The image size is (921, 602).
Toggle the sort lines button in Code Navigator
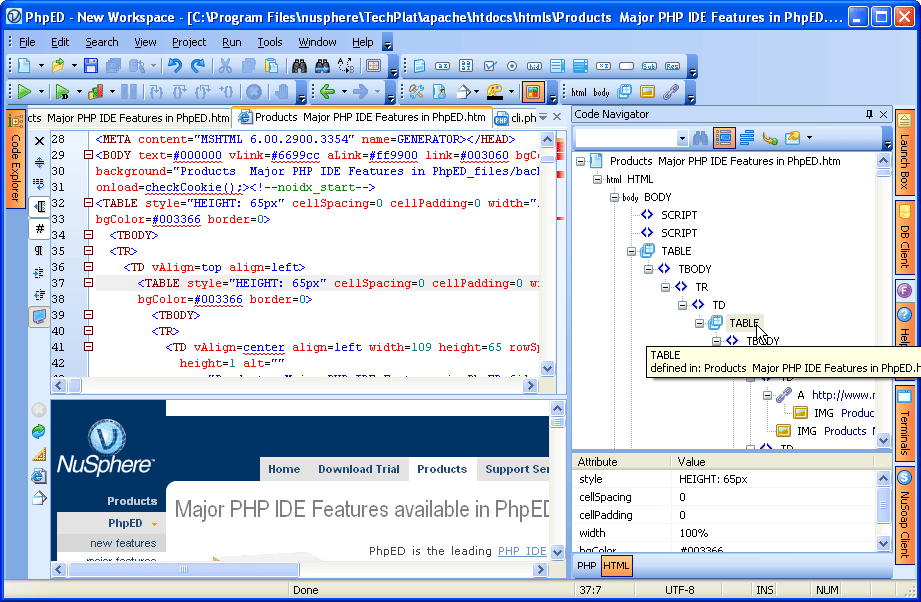coord(747,138)
